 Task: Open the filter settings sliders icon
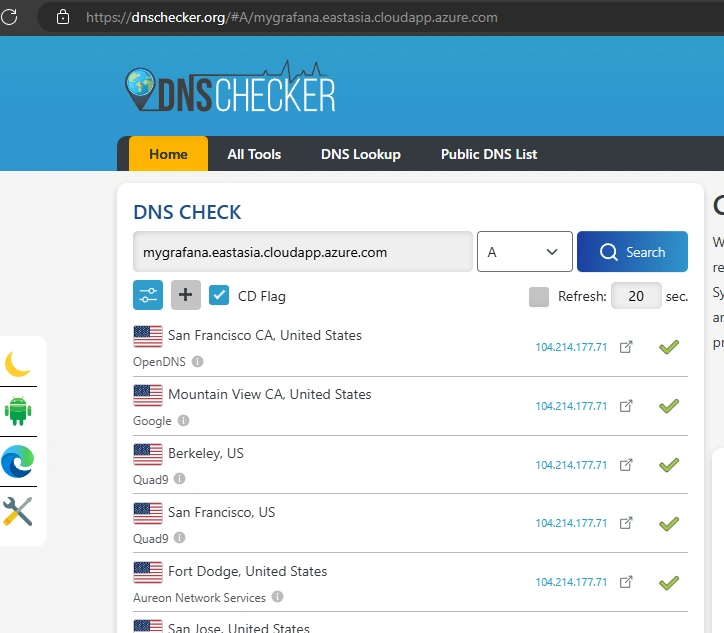pyautogui.click(x=148, y=295)
